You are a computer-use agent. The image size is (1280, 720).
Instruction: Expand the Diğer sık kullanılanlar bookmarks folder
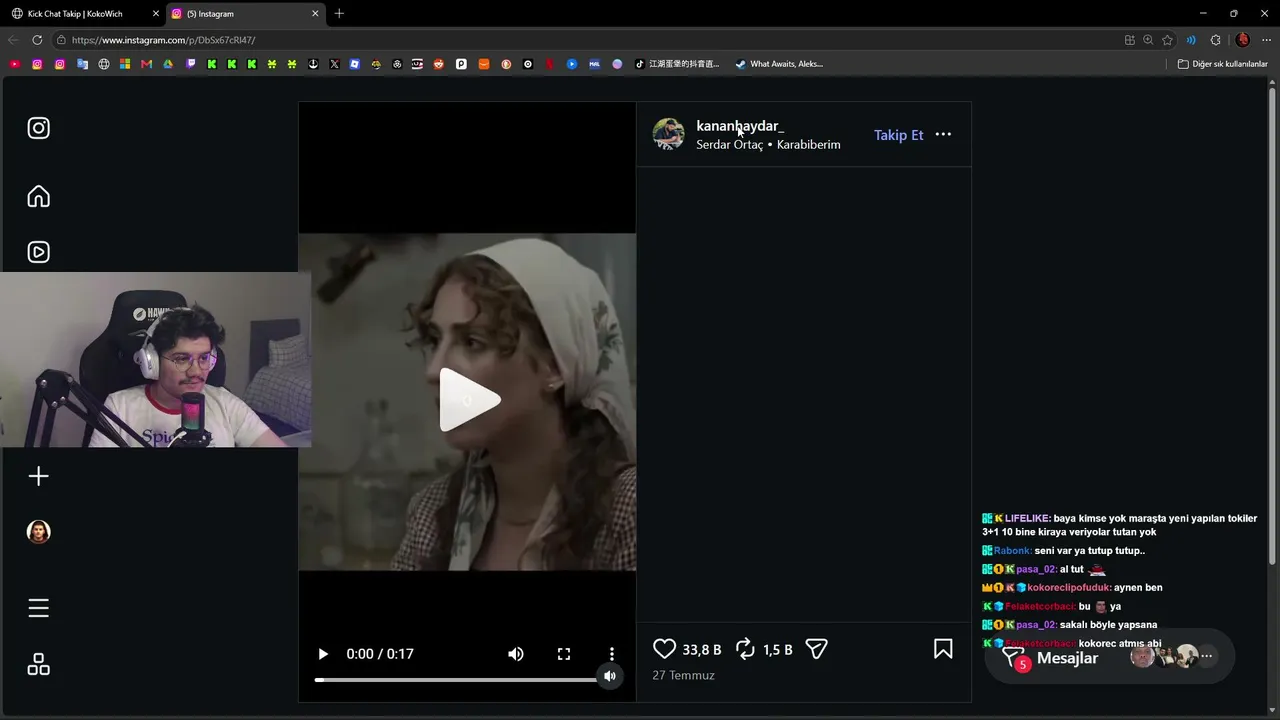coord(1222,64)
